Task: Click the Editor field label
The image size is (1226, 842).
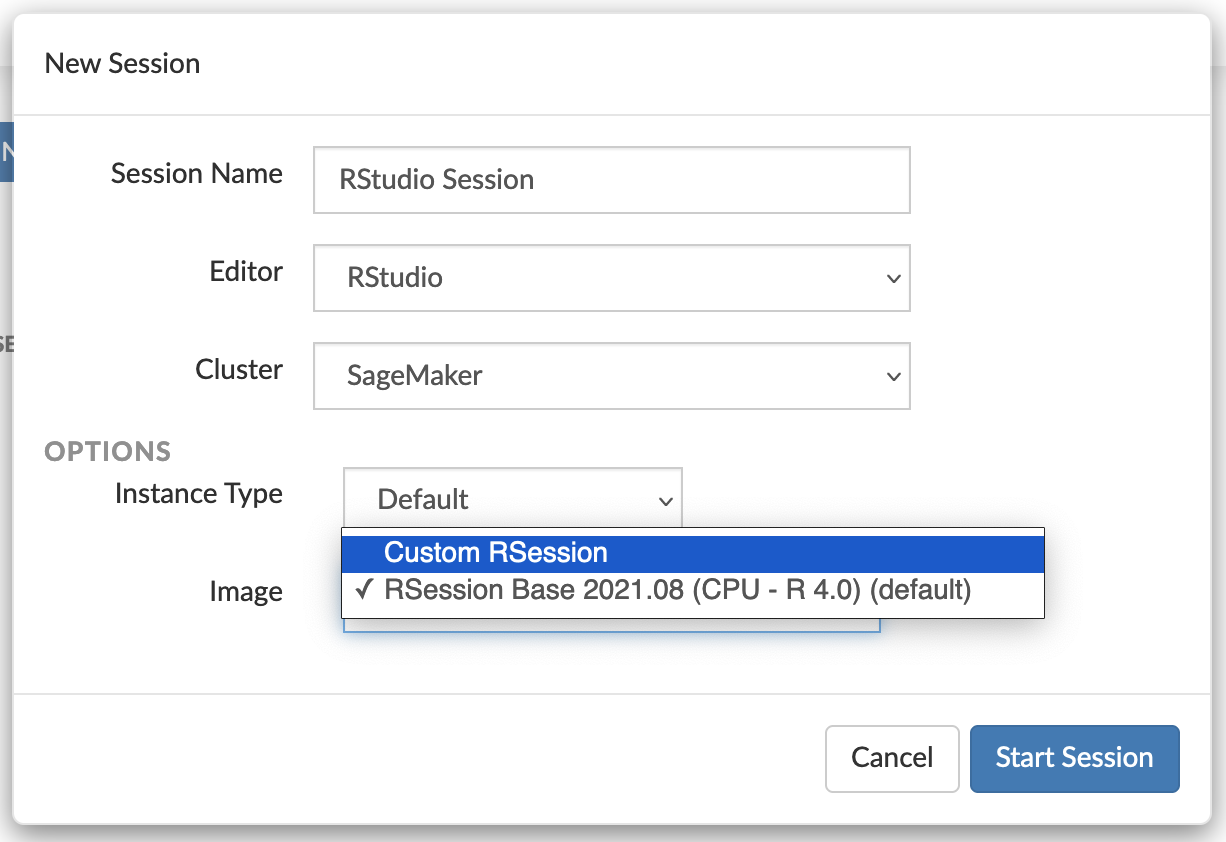Action: coord(246,272)
